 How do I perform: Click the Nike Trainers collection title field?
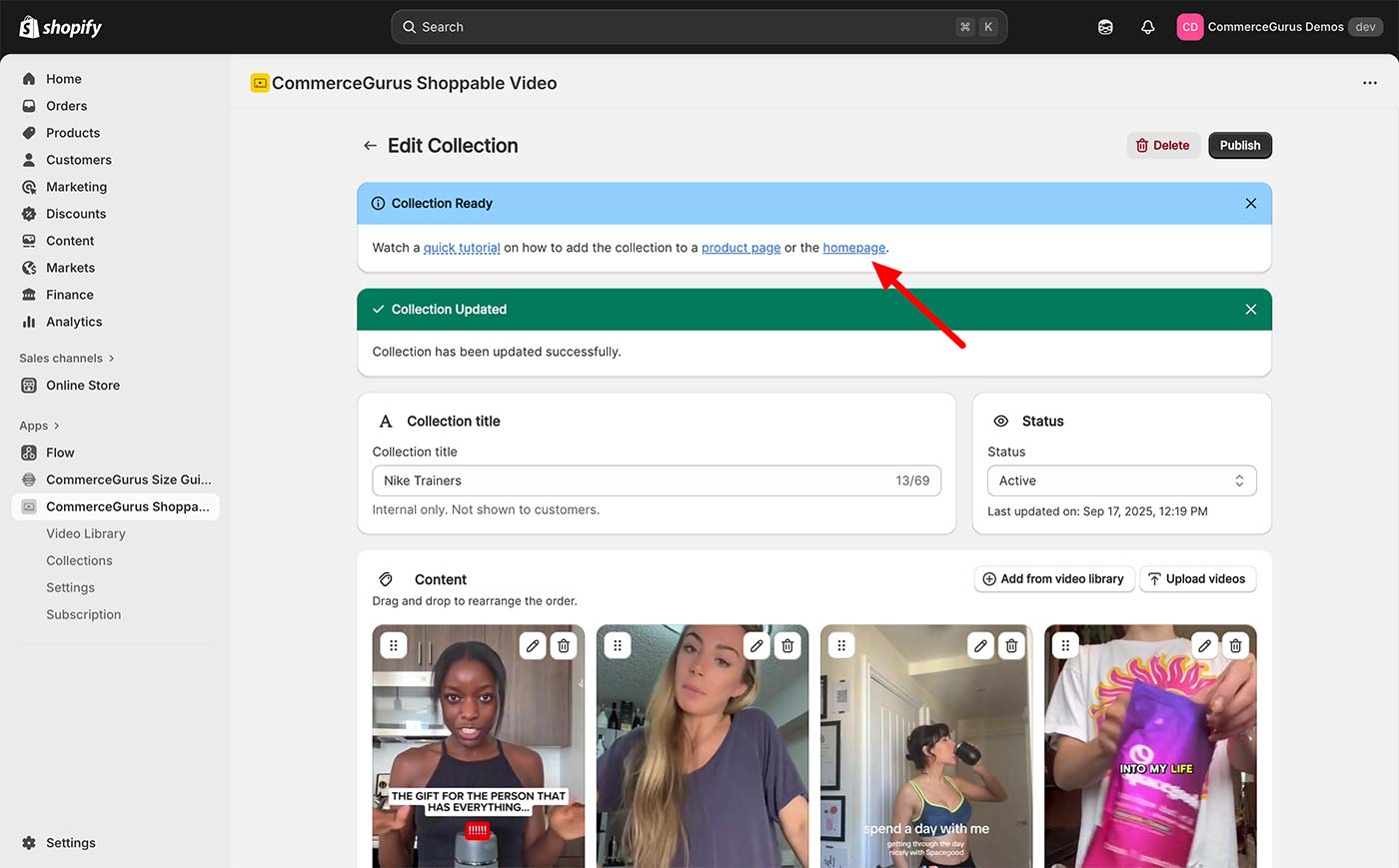657,480
